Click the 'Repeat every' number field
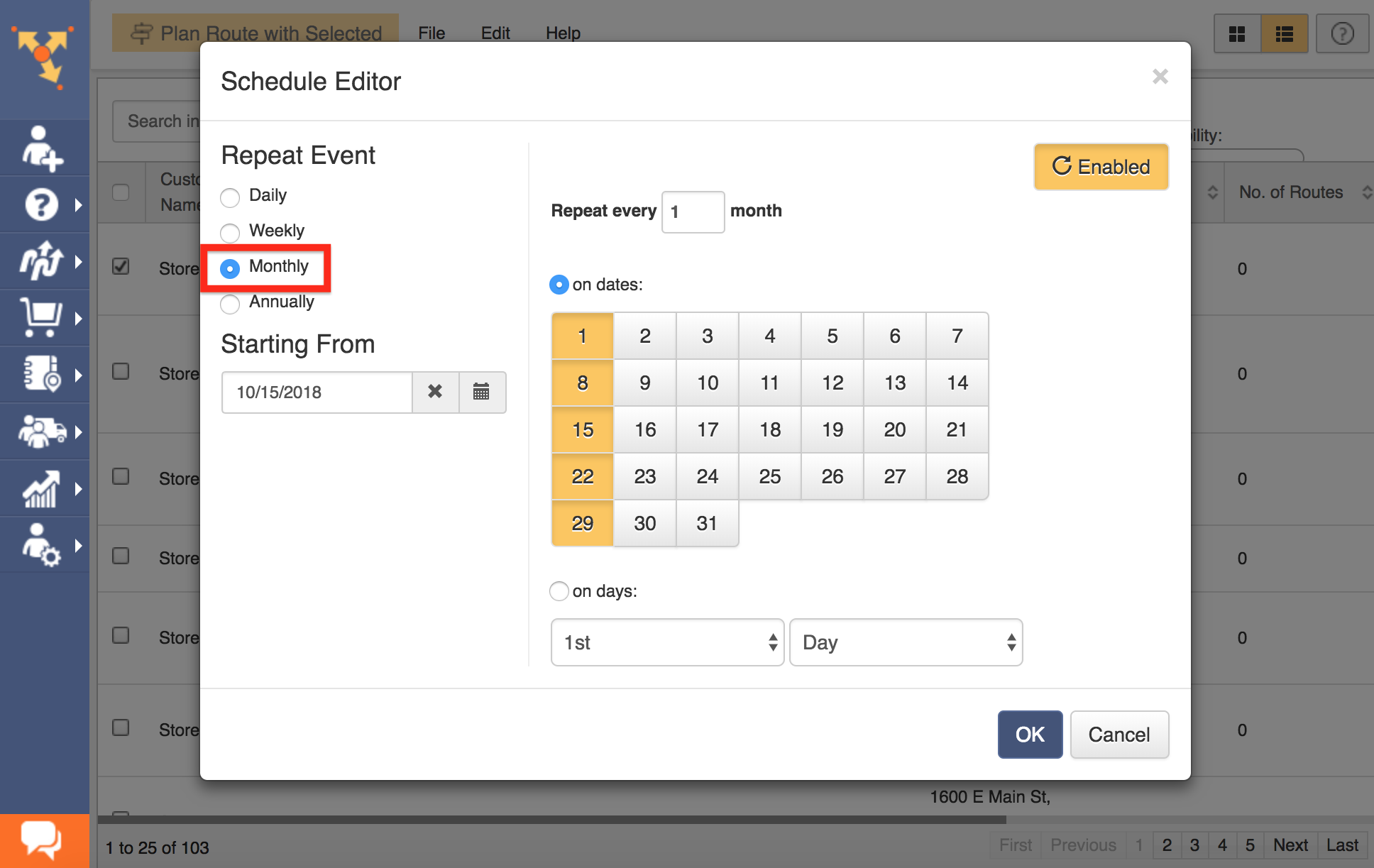The width and height of the screenshot is (1374, 868). [x=693, y=211]
